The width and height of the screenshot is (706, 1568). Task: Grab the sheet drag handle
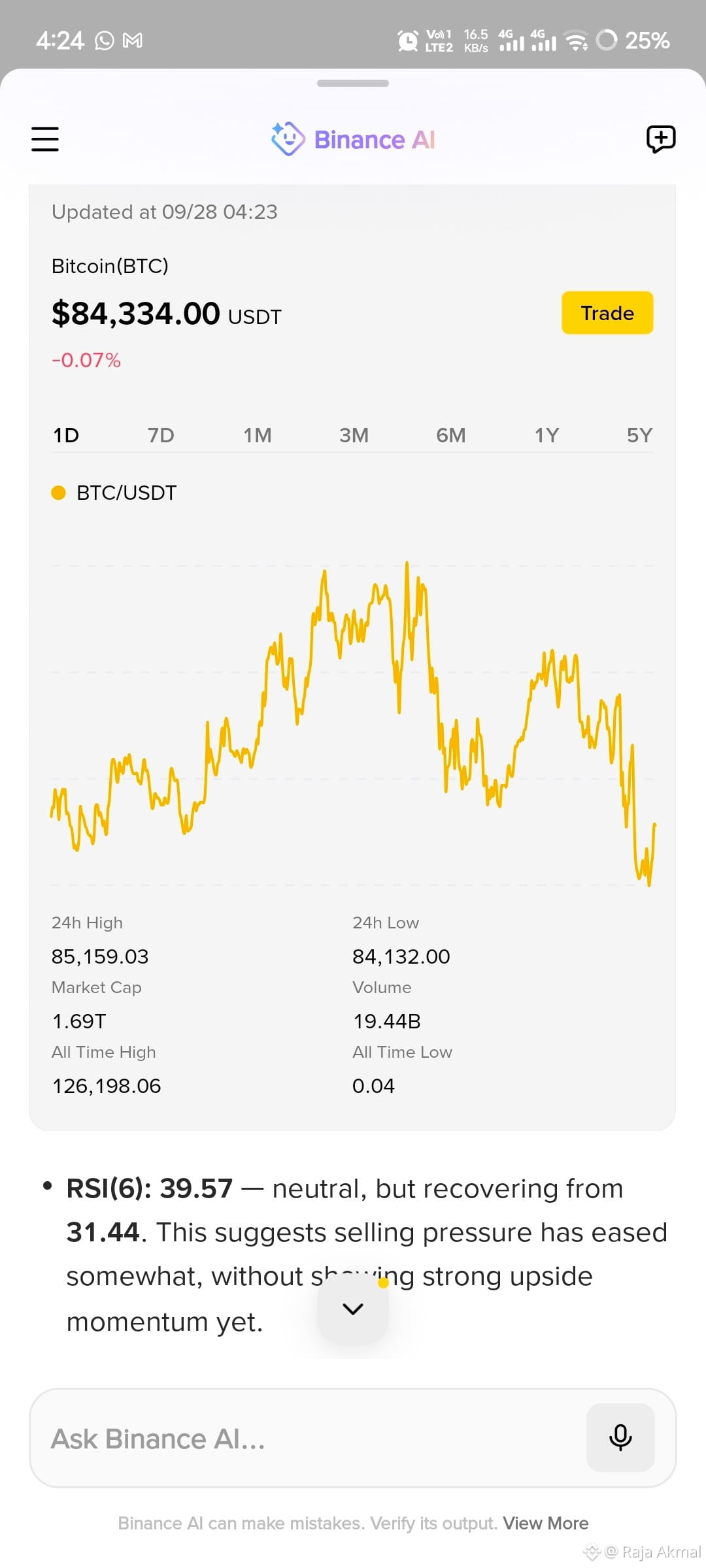[353, 83]
